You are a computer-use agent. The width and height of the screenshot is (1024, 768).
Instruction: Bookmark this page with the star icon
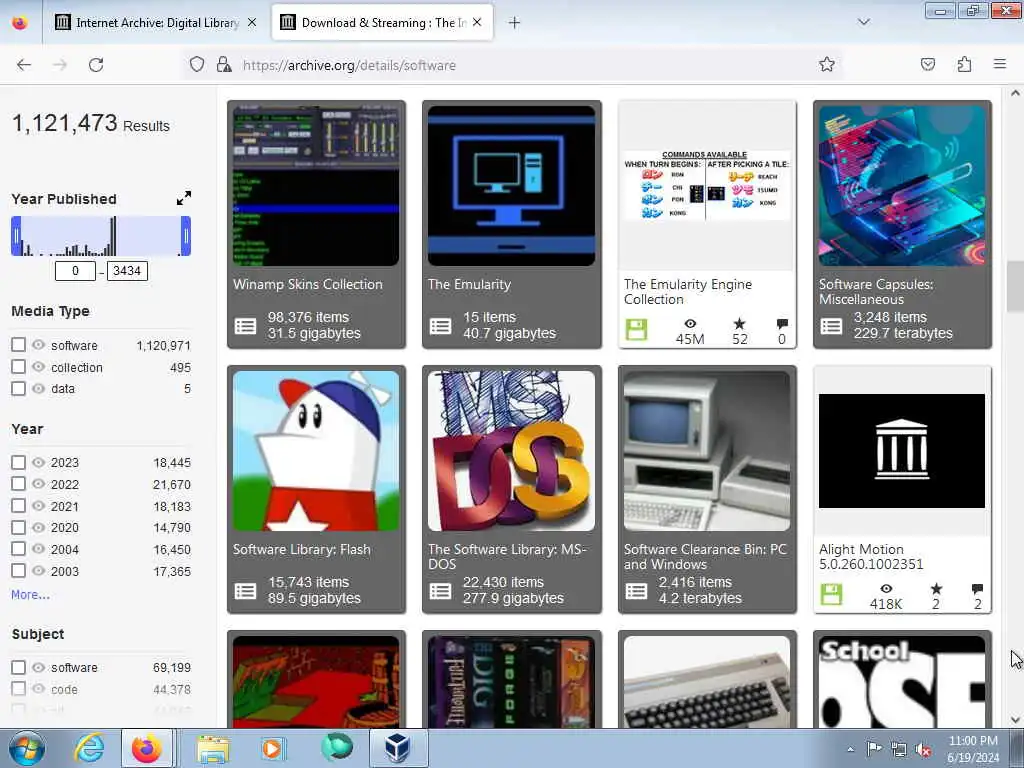pos(827,64)
